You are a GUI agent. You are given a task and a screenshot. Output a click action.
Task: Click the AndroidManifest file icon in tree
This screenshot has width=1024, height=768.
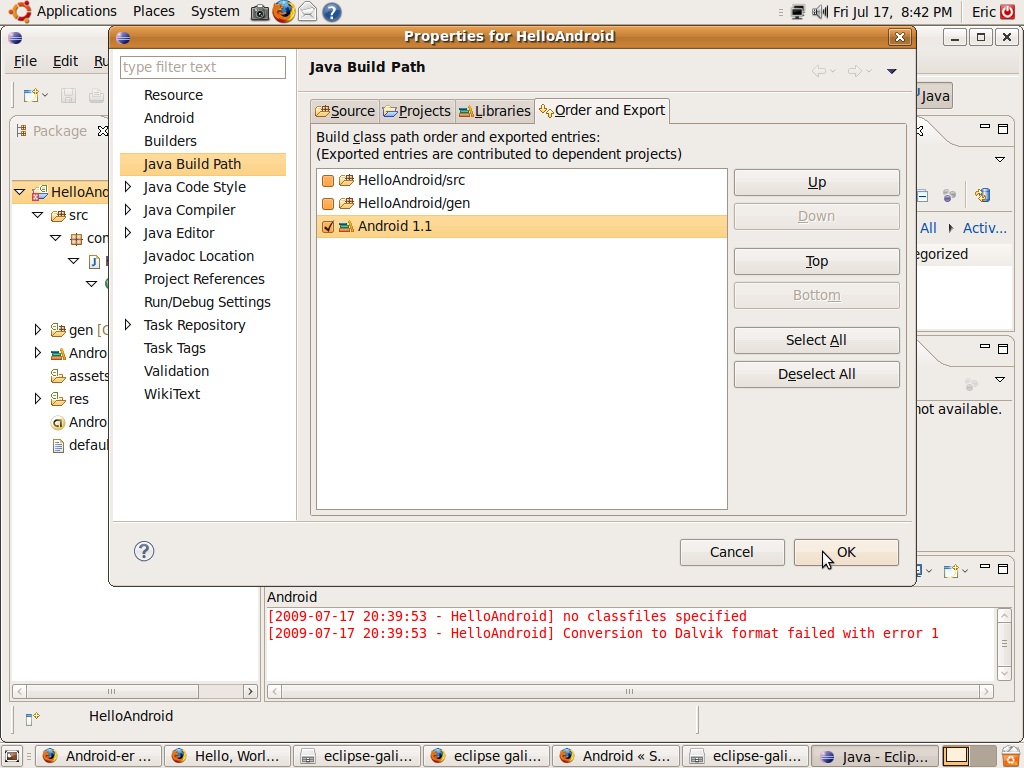(58, 423)
